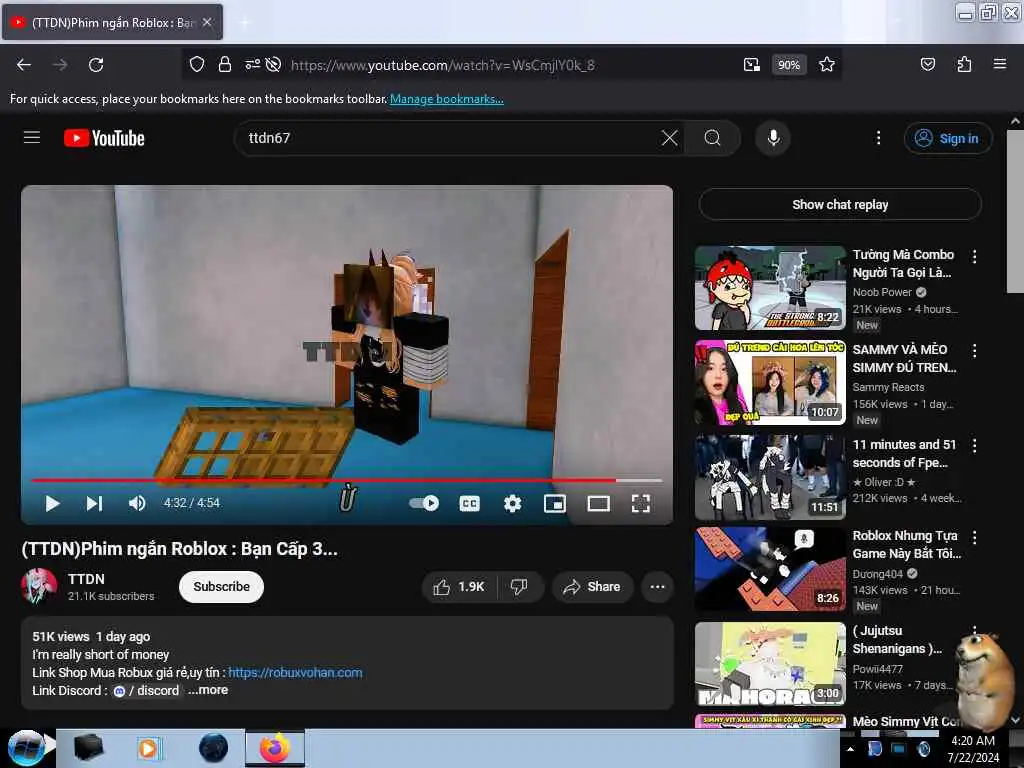1024x768 pixels.
Task: Click the YouTube search magnifier button
Action: (712, 138)
